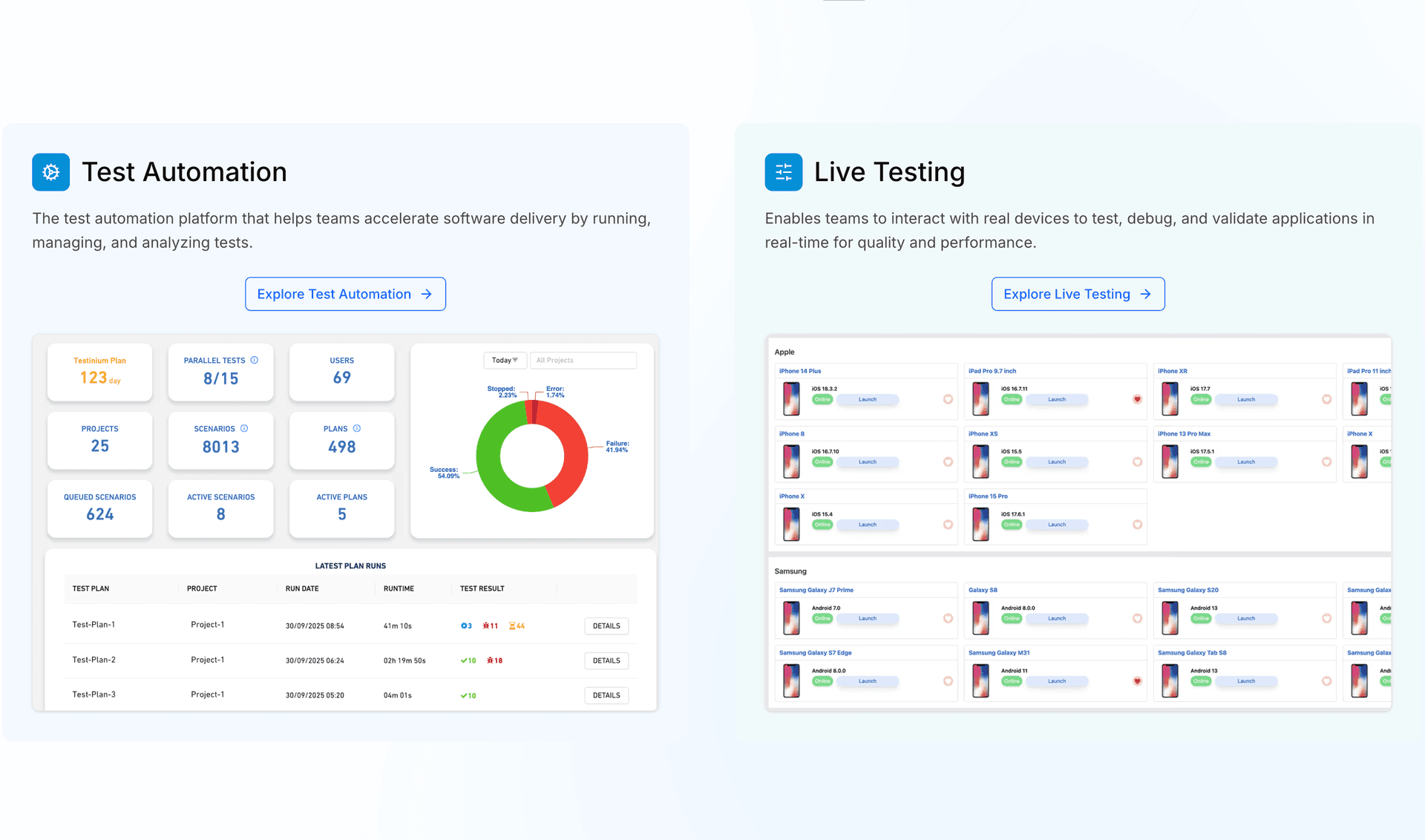
Task: Launch the iPhone 13 Pro Max device
Action: coord(1245,462)
